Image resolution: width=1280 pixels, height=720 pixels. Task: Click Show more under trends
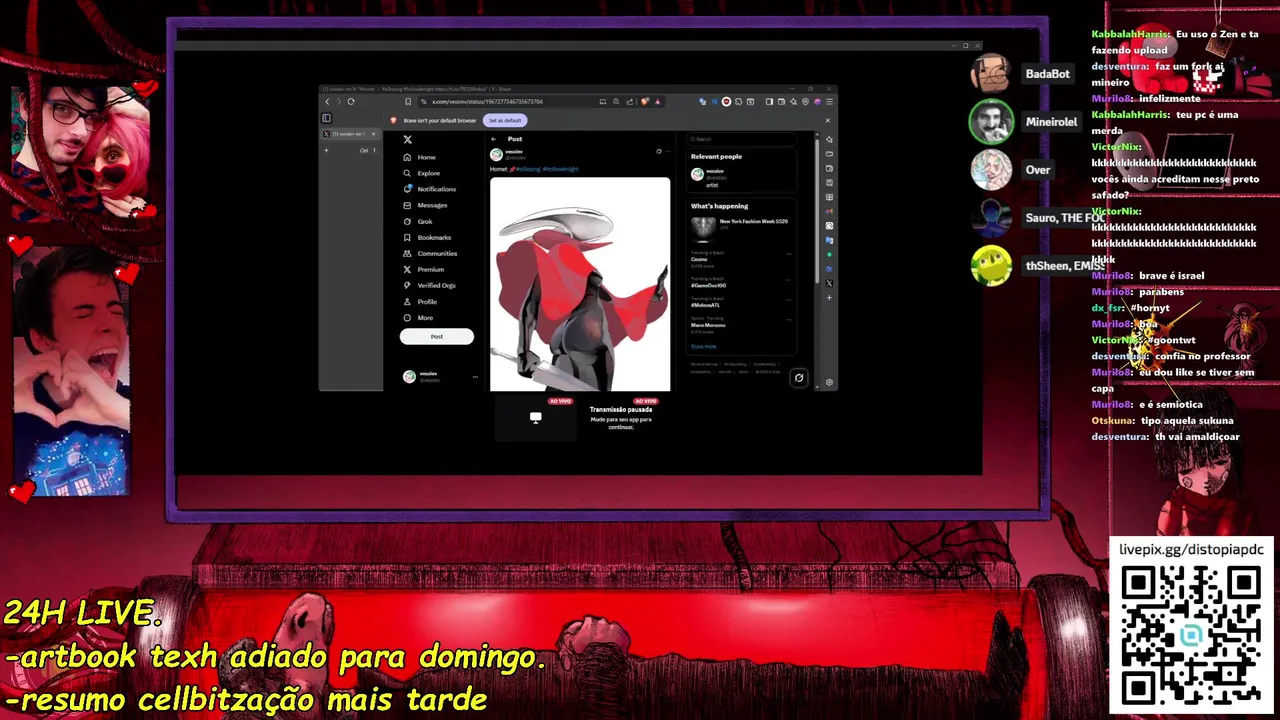pos(703,346)
